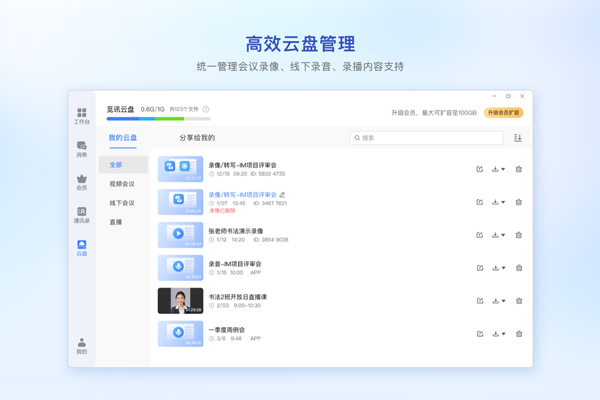Image resolution: width=600 pixels, height=400 pixels.
Task: Click into the 搜索 search field
Action: tap(426, 138)
